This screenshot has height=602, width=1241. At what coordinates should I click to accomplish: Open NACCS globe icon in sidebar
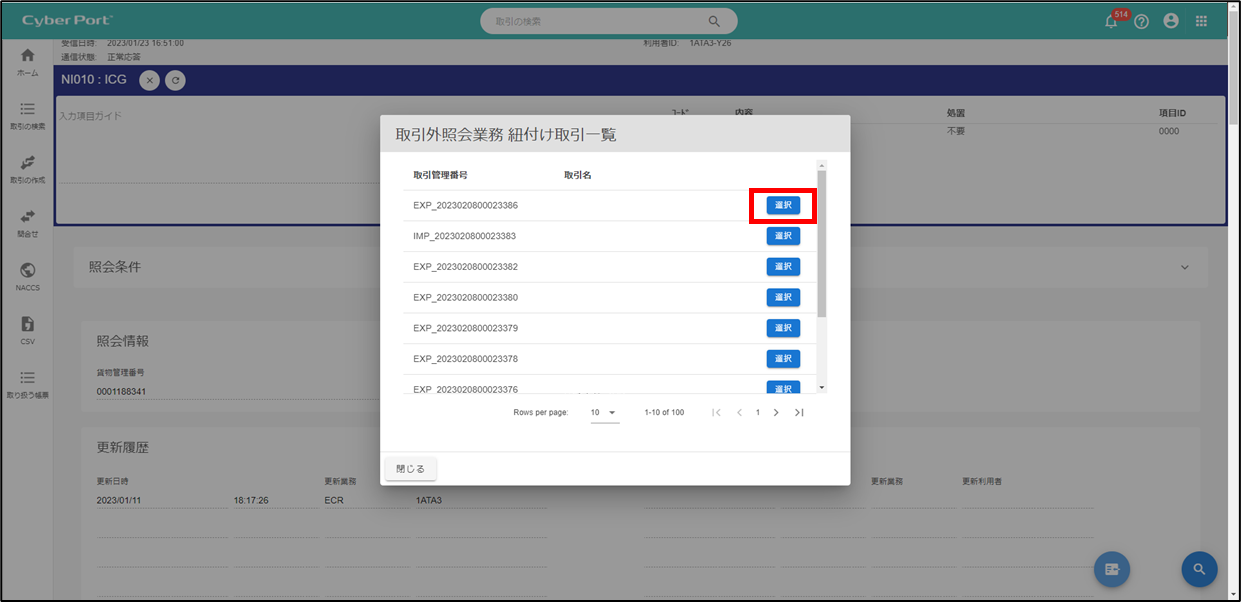click(x=28, y=275)
